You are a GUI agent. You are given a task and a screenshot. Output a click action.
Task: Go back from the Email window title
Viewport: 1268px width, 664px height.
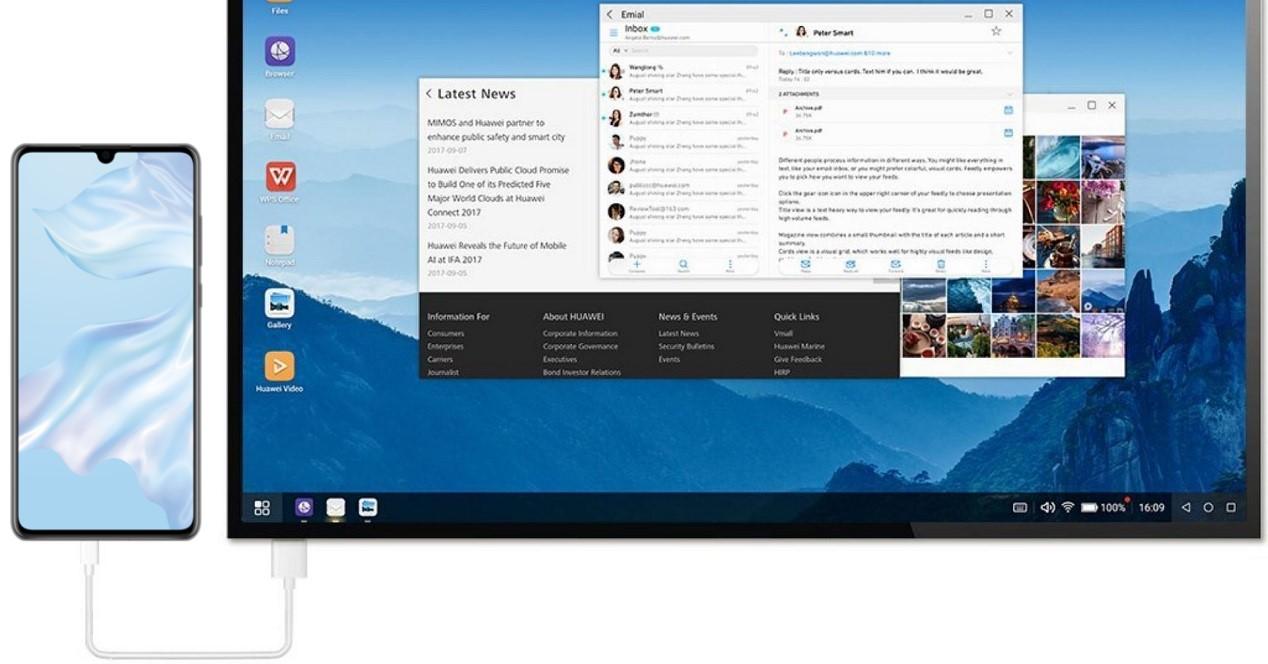[610, 14]
